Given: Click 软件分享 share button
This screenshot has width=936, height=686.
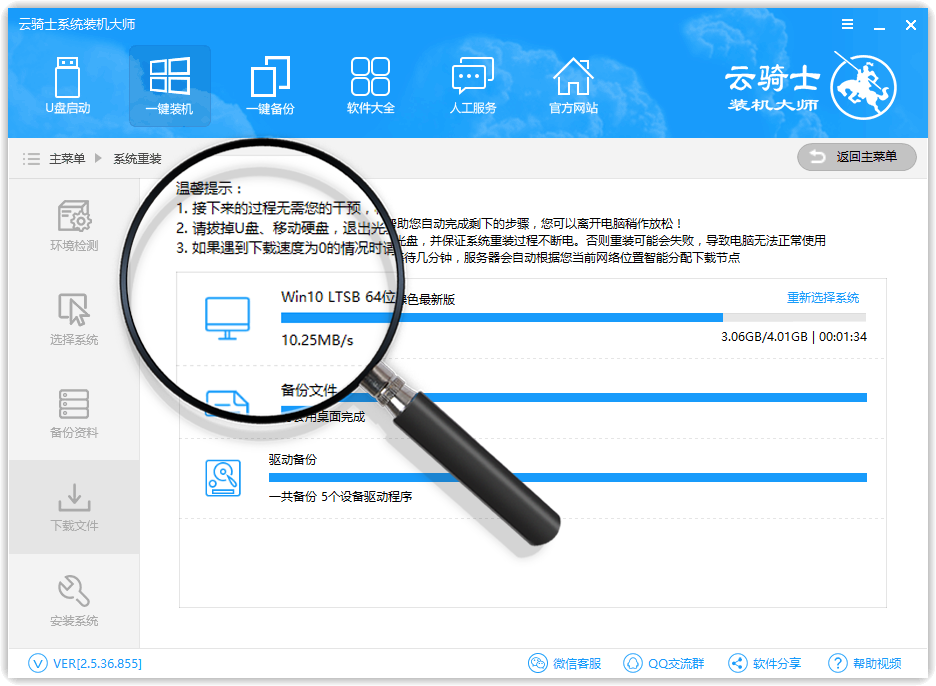Looking at the screenshot, I should pyautogui.click(x=765, y=663).
